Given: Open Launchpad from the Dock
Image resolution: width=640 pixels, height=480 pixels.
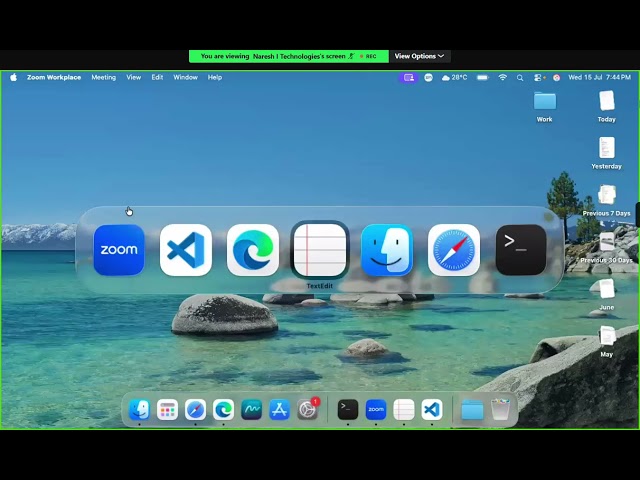Looking at the screenshot, I should tap(167, 409).
